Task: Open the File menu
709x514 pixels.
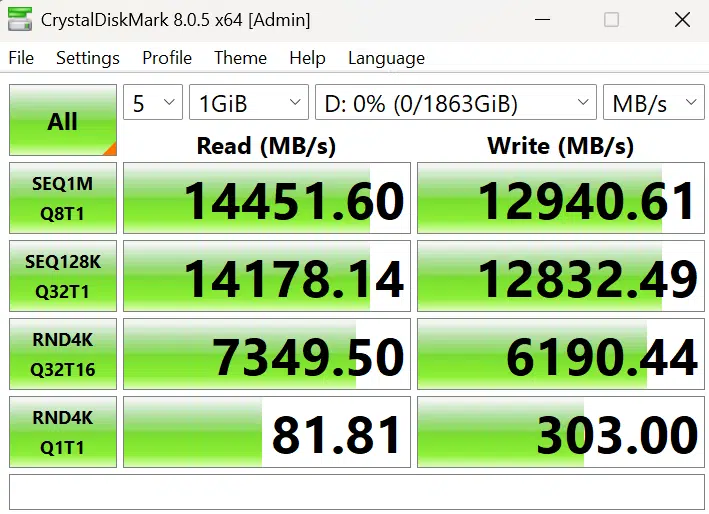Action: [x=21, y=58]
